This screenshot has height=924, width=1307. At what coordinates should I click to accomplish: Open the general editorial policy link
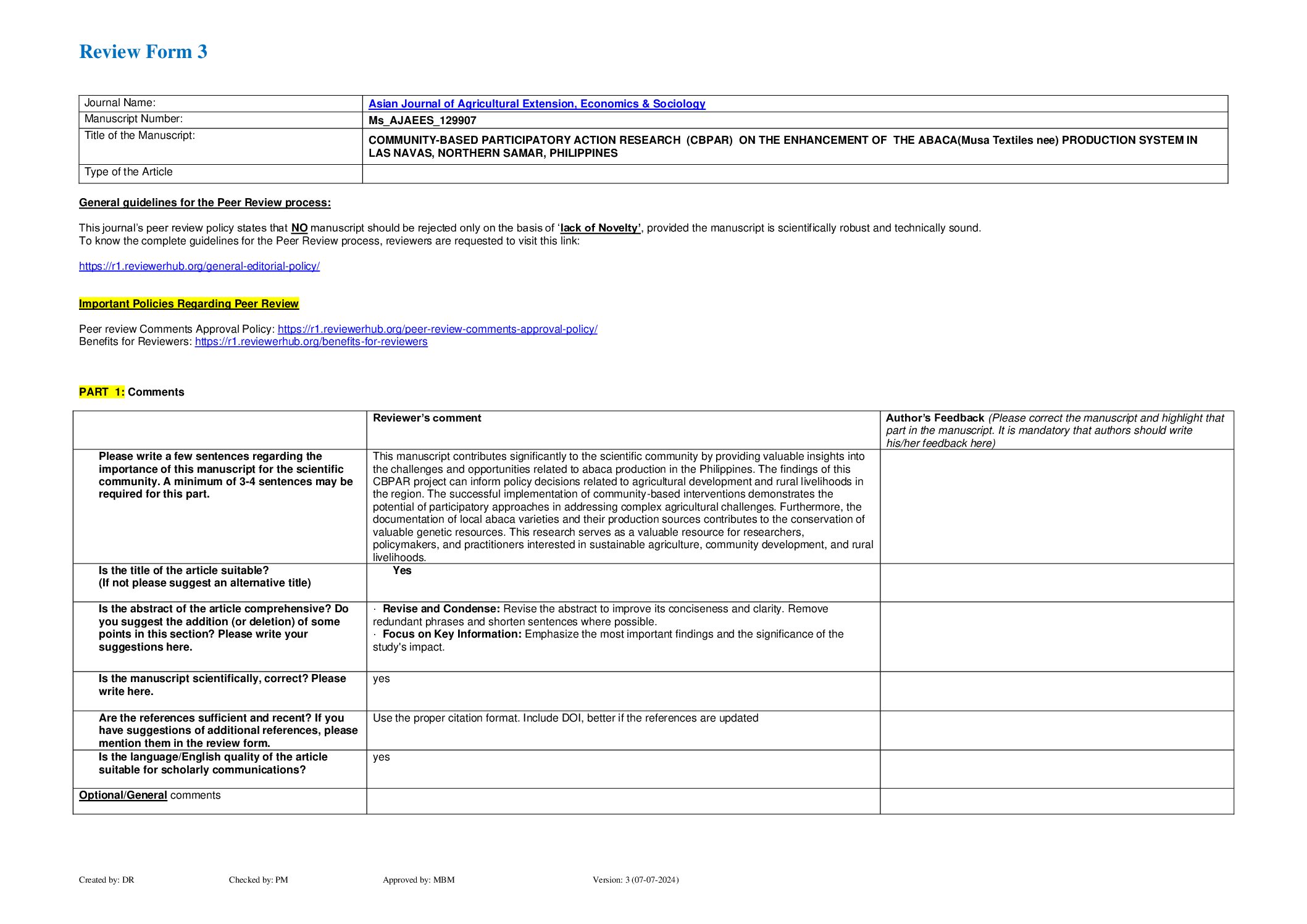pyautogui.click(x=199, y=266)
